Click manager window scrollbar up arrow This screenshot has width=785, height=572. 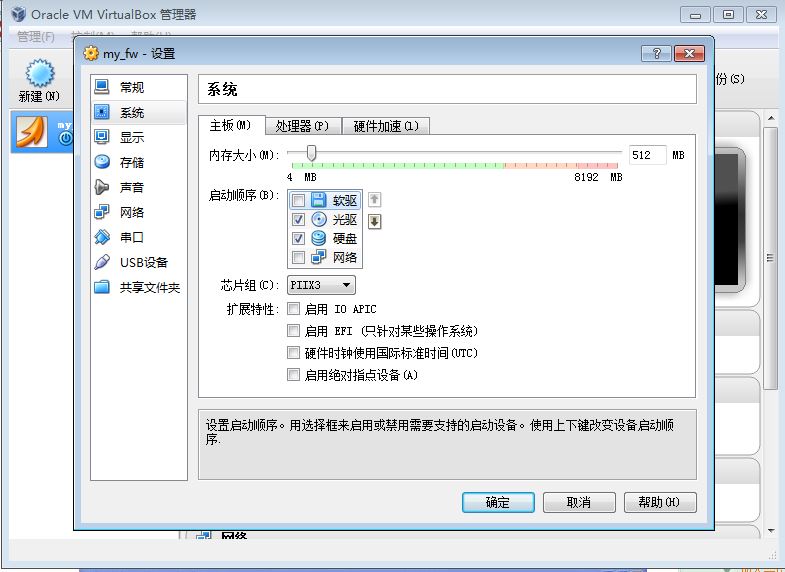tap(770, 119)
